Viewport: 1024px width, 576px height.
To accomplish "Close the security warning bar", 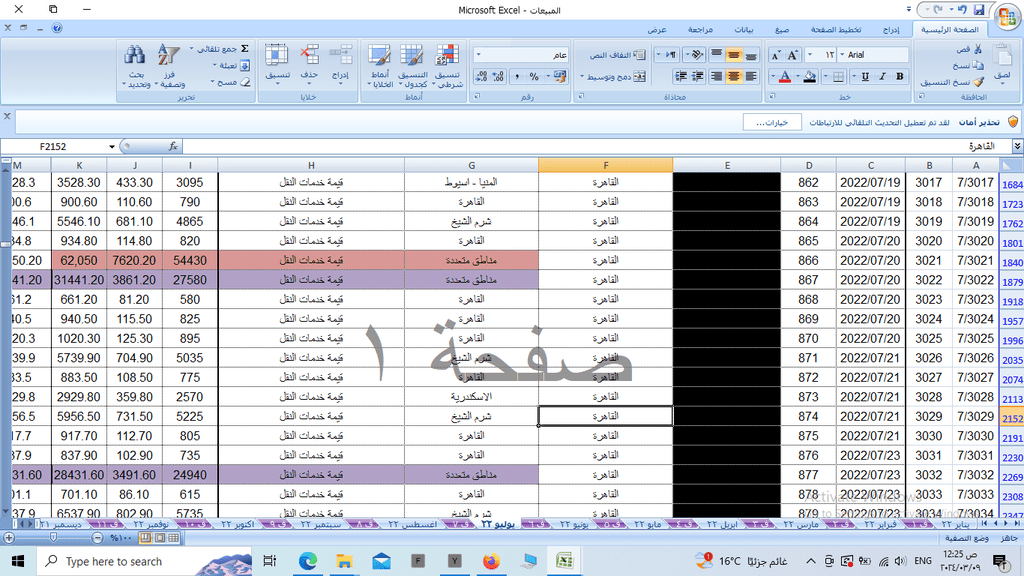I will coord(7,116).
